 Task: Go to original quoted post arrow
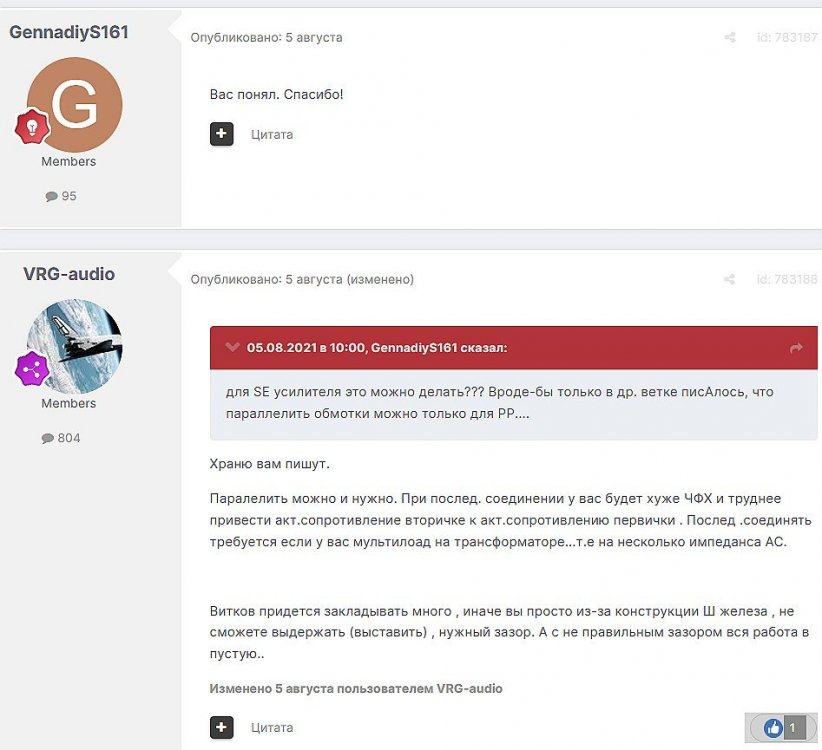[x=796, y=348]
